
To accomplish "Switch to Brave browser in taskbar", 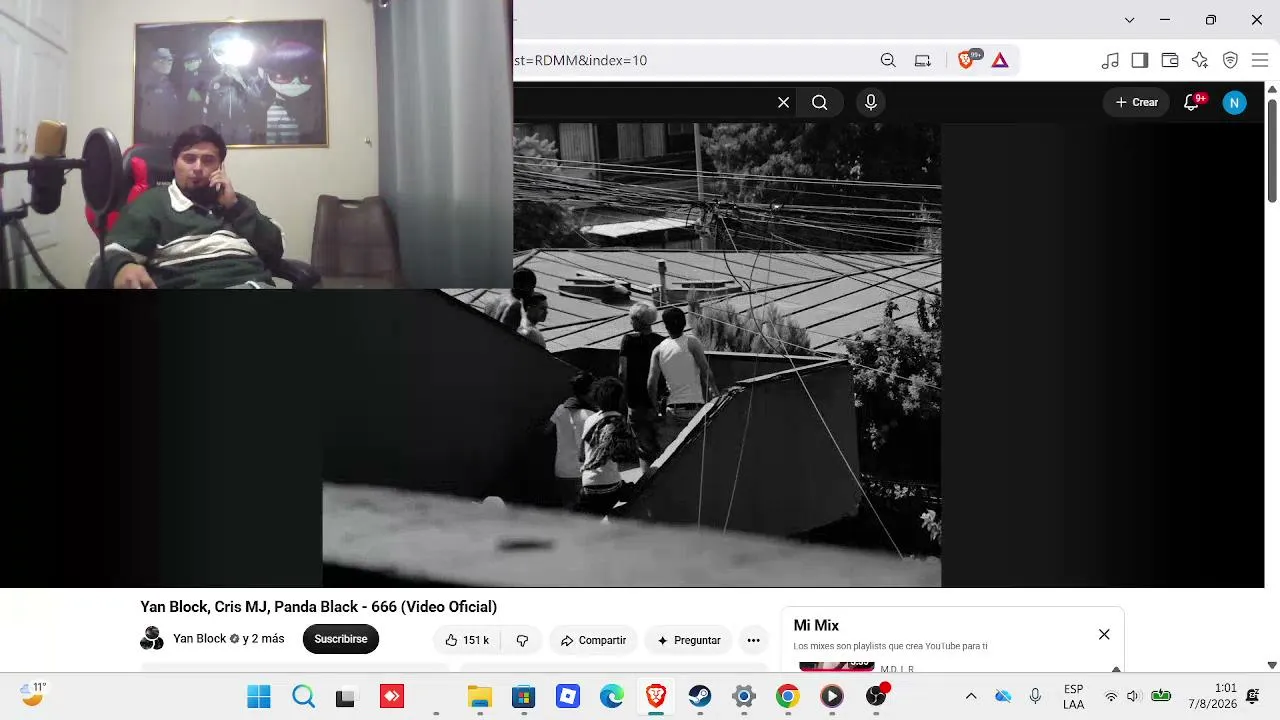I will point(656,696).
